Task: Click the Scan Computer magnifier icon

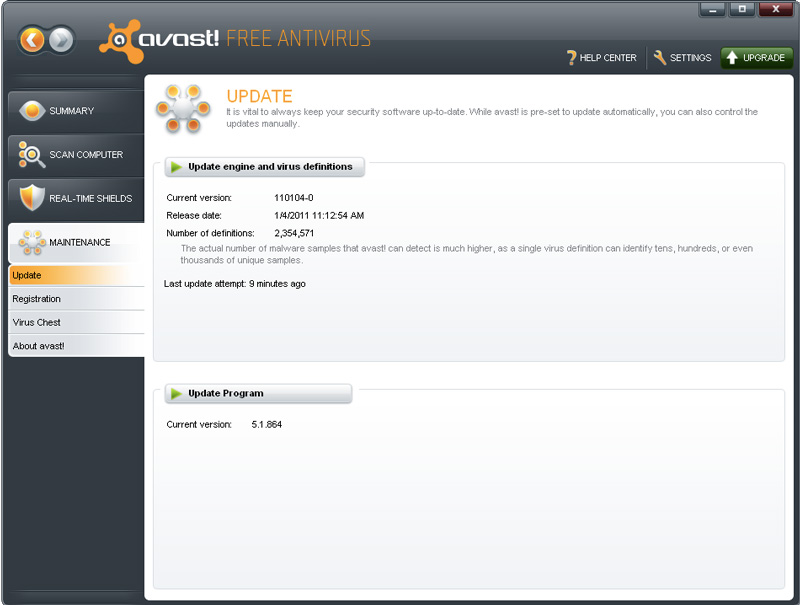Action: point(32,154)
